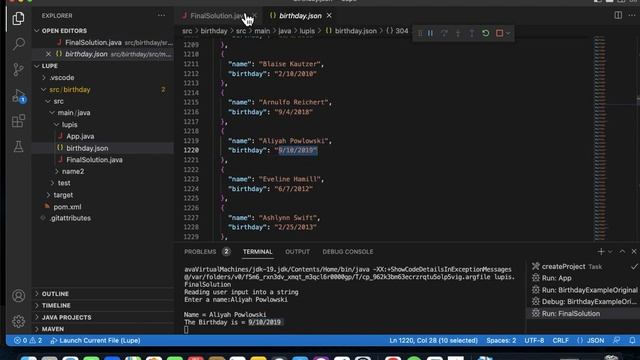Change indentation via Spaces: 2

click(501, 340)
